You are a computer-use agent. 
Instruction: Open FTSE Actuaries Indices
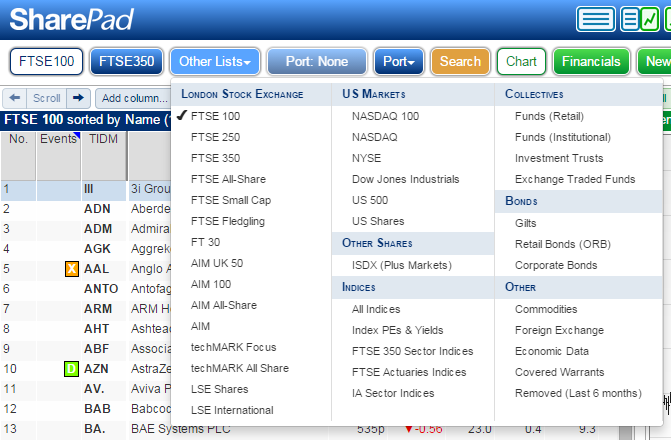coord(409,372)
